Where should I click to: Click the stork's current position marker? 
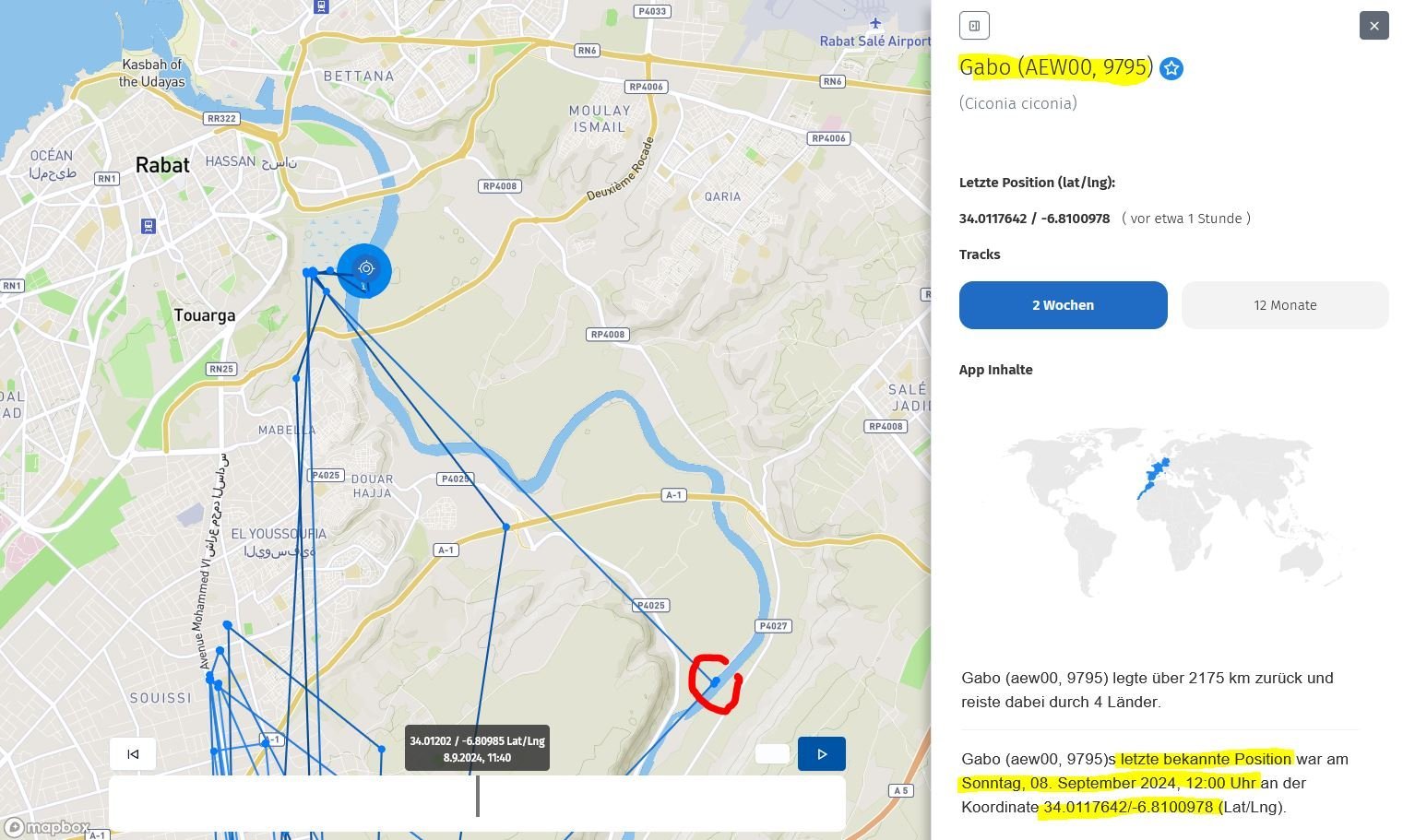(365, 270)
